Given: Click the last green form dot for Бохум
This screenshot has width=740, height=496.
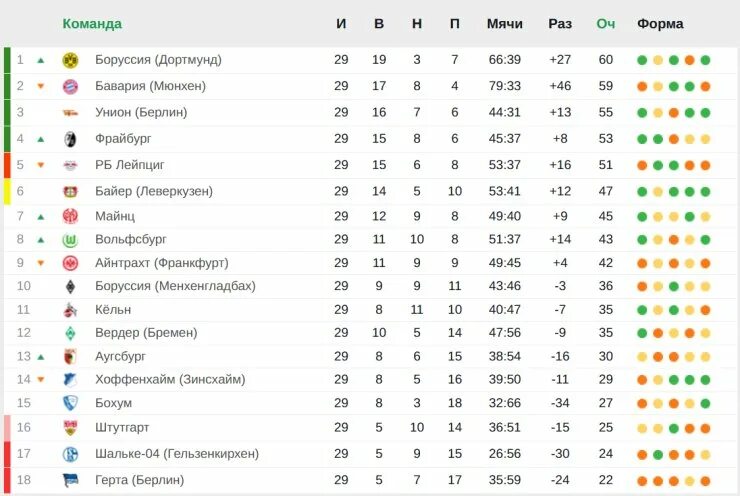Looking at the screenshot, I should 706,404.
